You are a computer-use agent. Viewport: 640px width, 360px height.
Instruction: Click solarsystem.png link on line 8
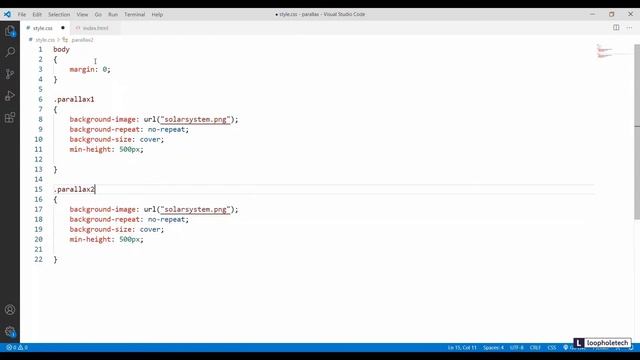click(x=195, y=120)
